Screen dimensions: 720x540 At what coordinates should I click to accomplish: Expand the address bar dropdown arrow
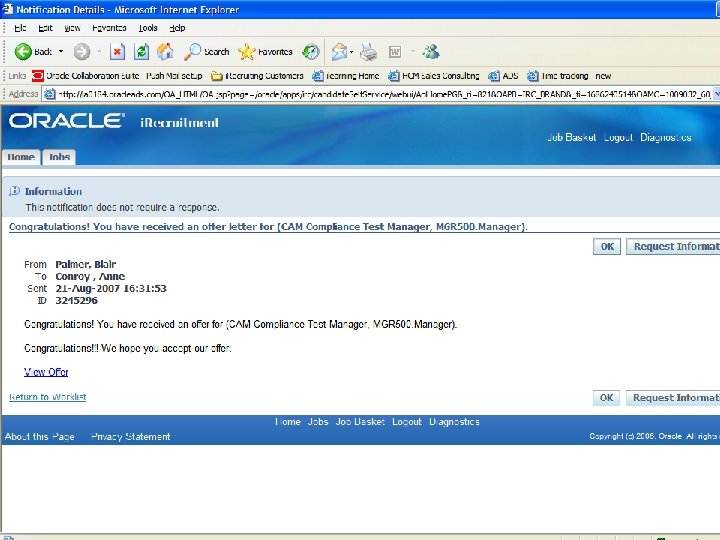click(716, 94)
